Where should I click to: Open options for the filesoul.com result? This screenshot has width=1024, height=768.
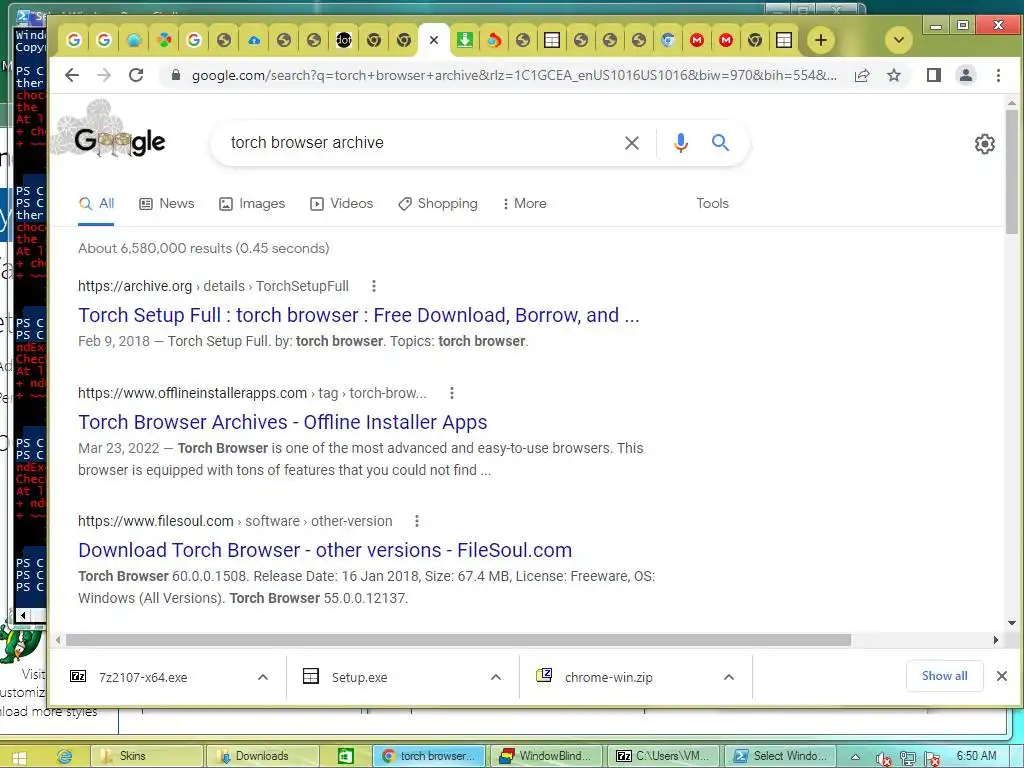[x=417, y=521]
